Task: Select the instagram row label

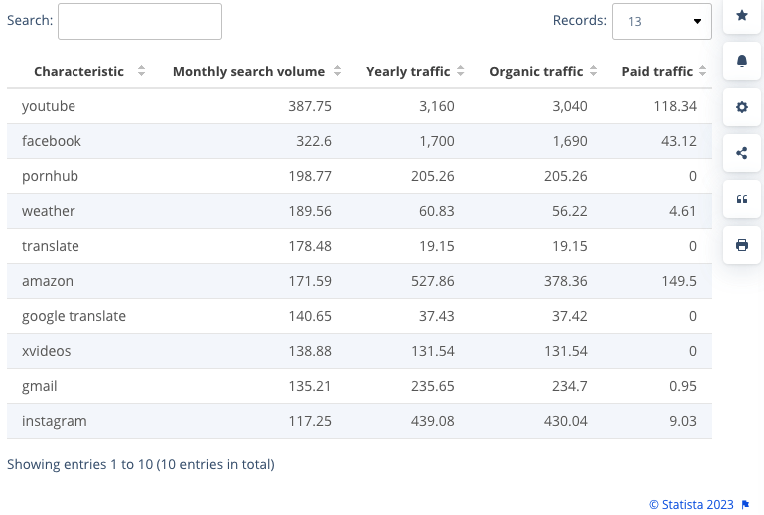Action: pos(54,421)
